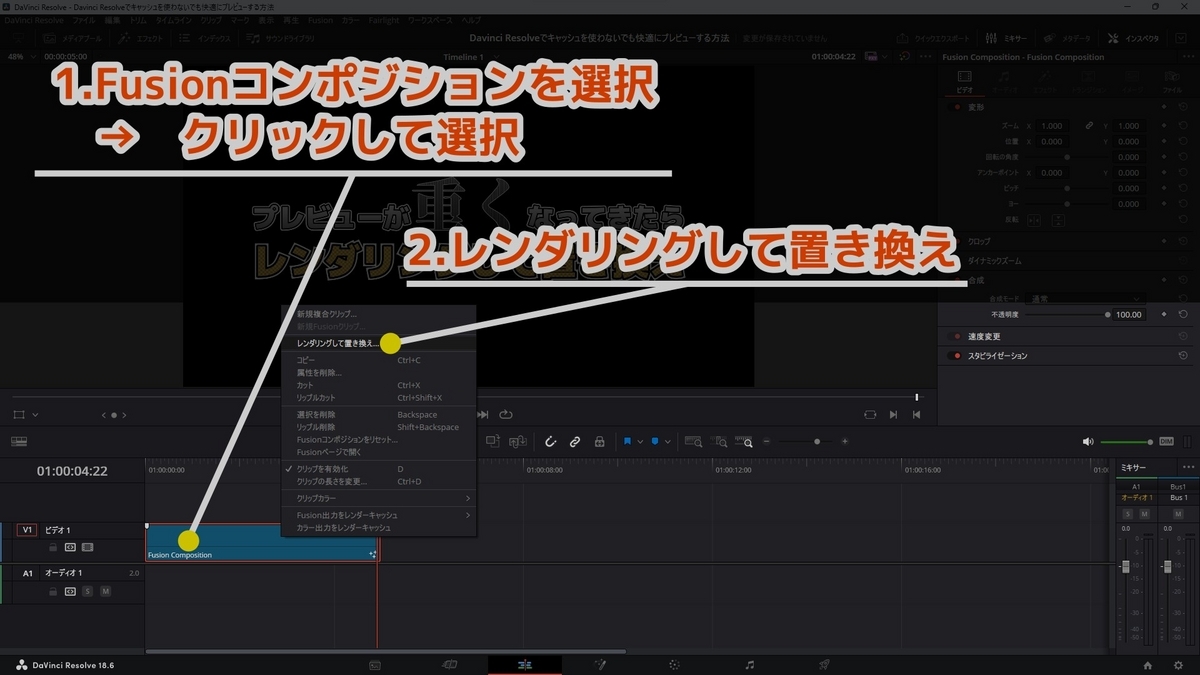Viewport: 1200px width, 675px height.
Task: Open the Fairlight audio page
Action: coord(749,664)
